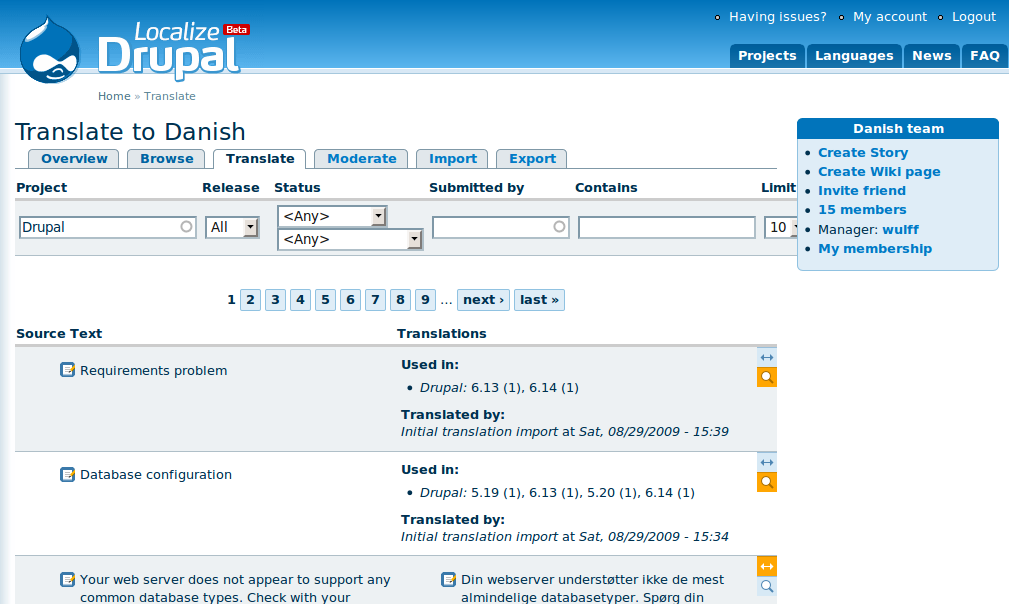
Task: Open the My membership link
Action: click(875, 248)
